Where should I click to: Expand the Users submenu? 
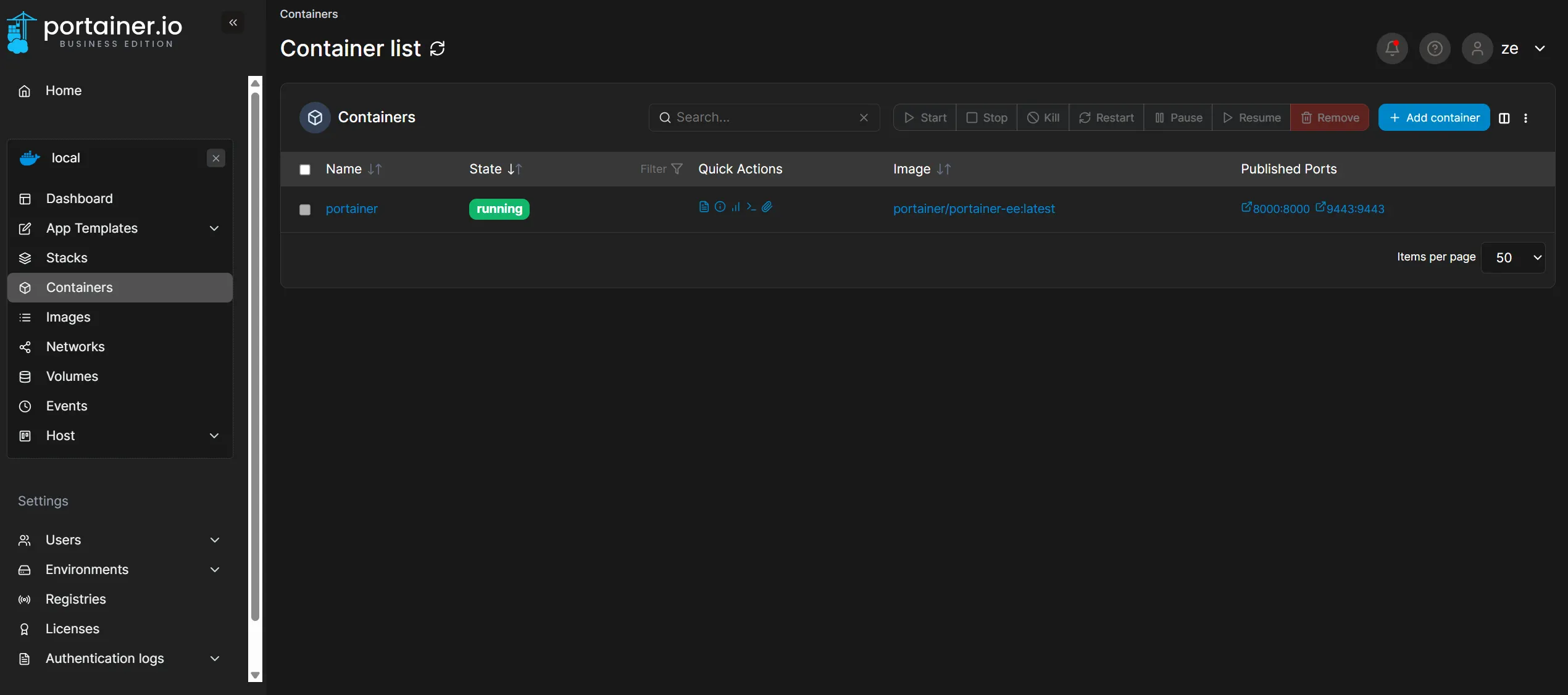(x=215, y=540)
